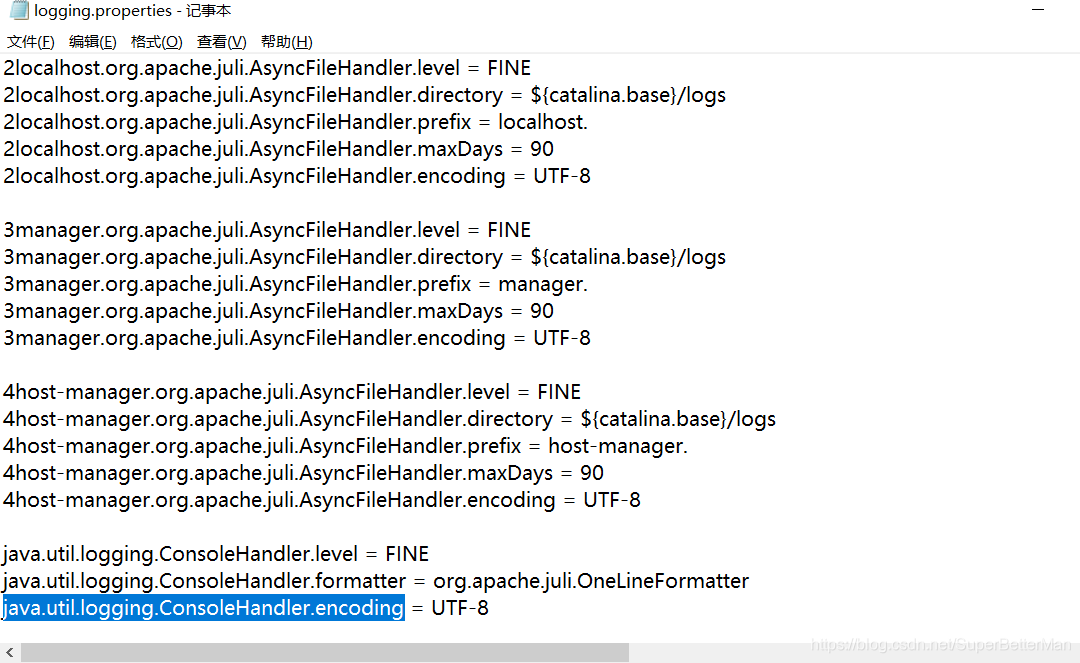Click the horizontal scrollbar left arrow
Viewport: 1080px width, 663px height.
(x=10, y=653)
